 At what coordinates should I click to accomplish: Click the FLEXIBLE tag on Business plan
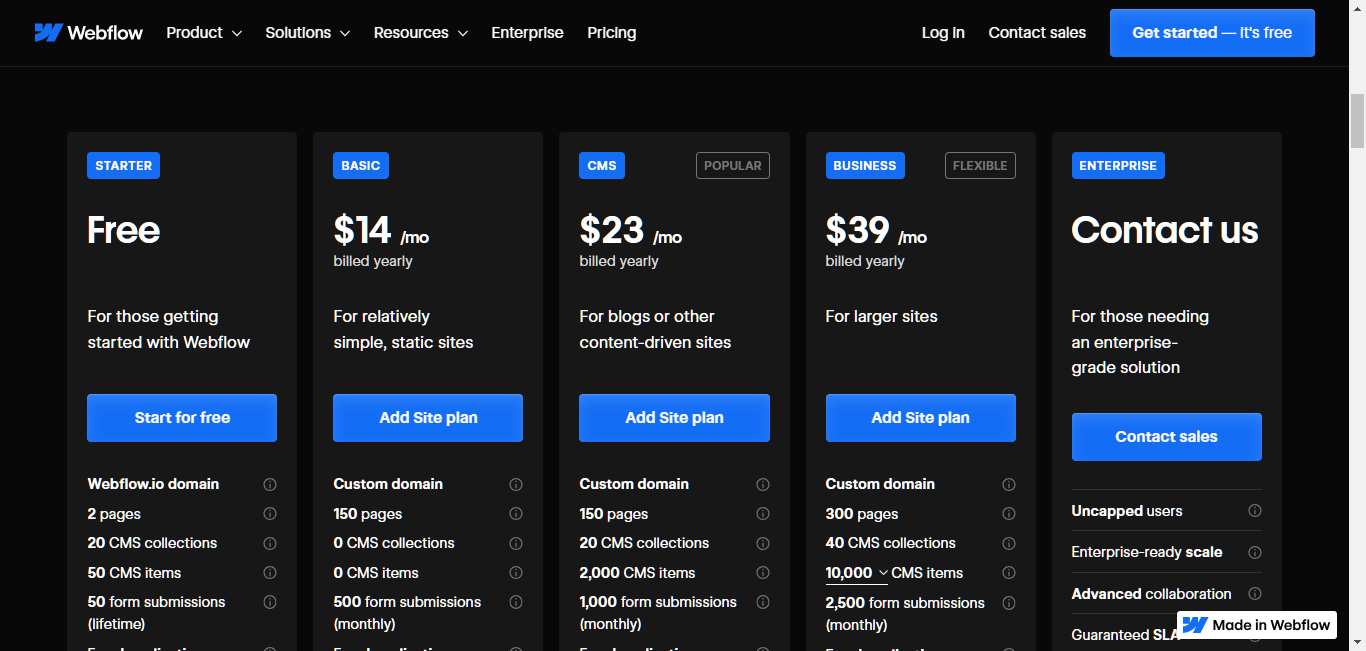pyautogui.click(x=980, y=166)
